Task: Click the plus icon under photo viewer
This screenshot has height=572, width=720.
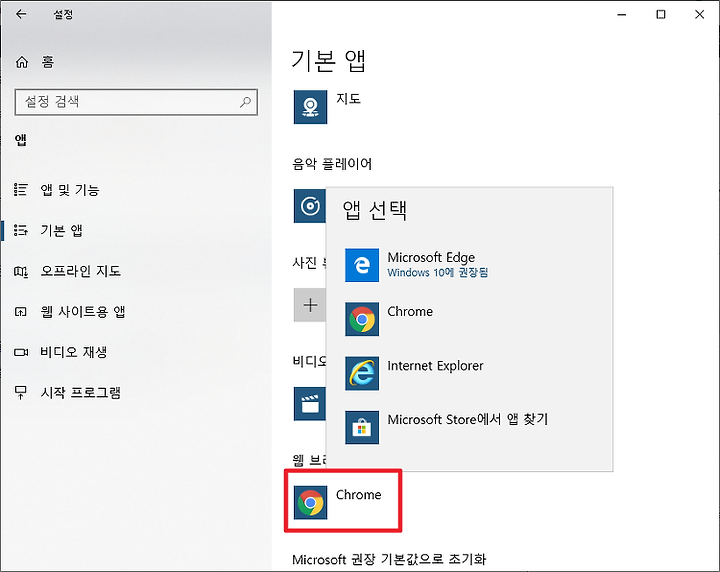Action: 309,305
